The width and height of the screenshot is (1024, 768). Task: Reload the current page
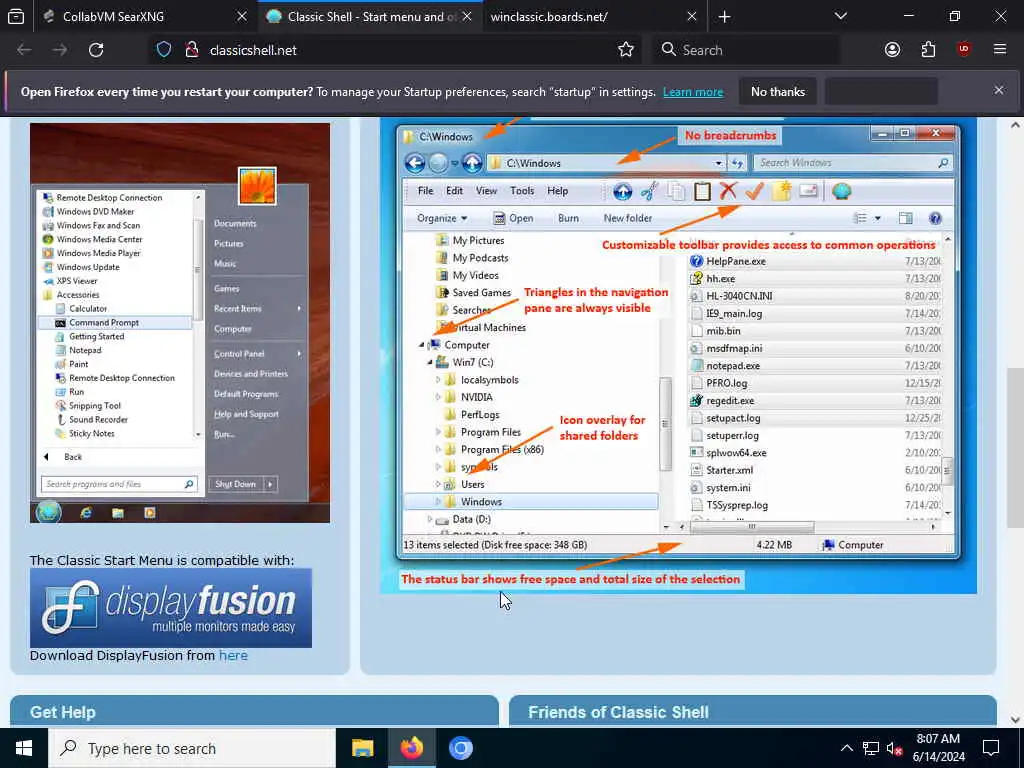pos(96,50)
